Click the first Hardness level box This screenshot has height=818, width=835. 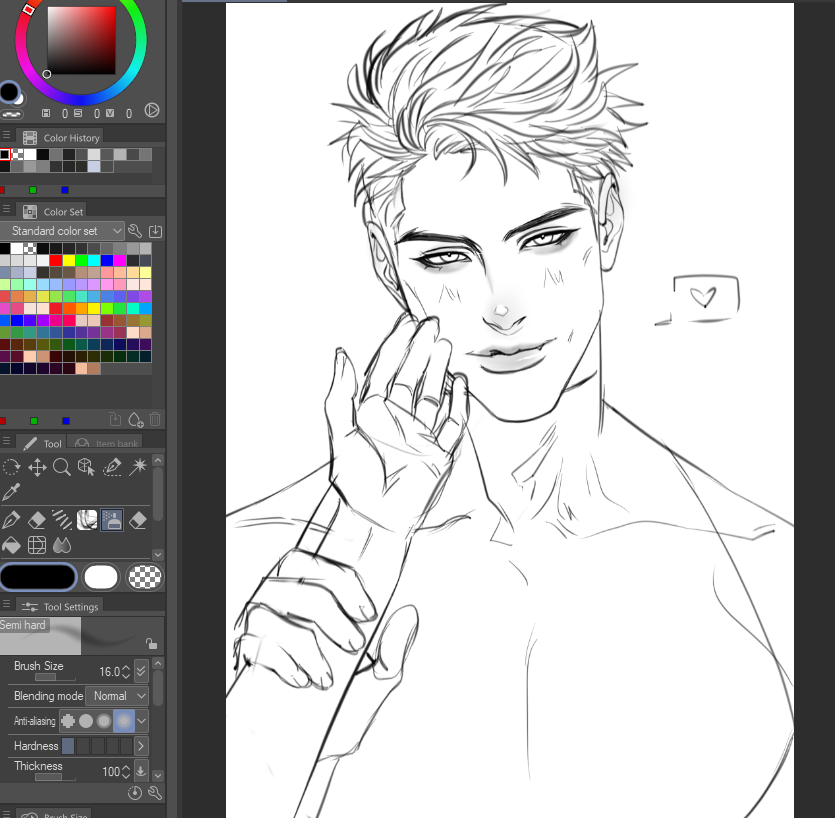pos(68,746)
